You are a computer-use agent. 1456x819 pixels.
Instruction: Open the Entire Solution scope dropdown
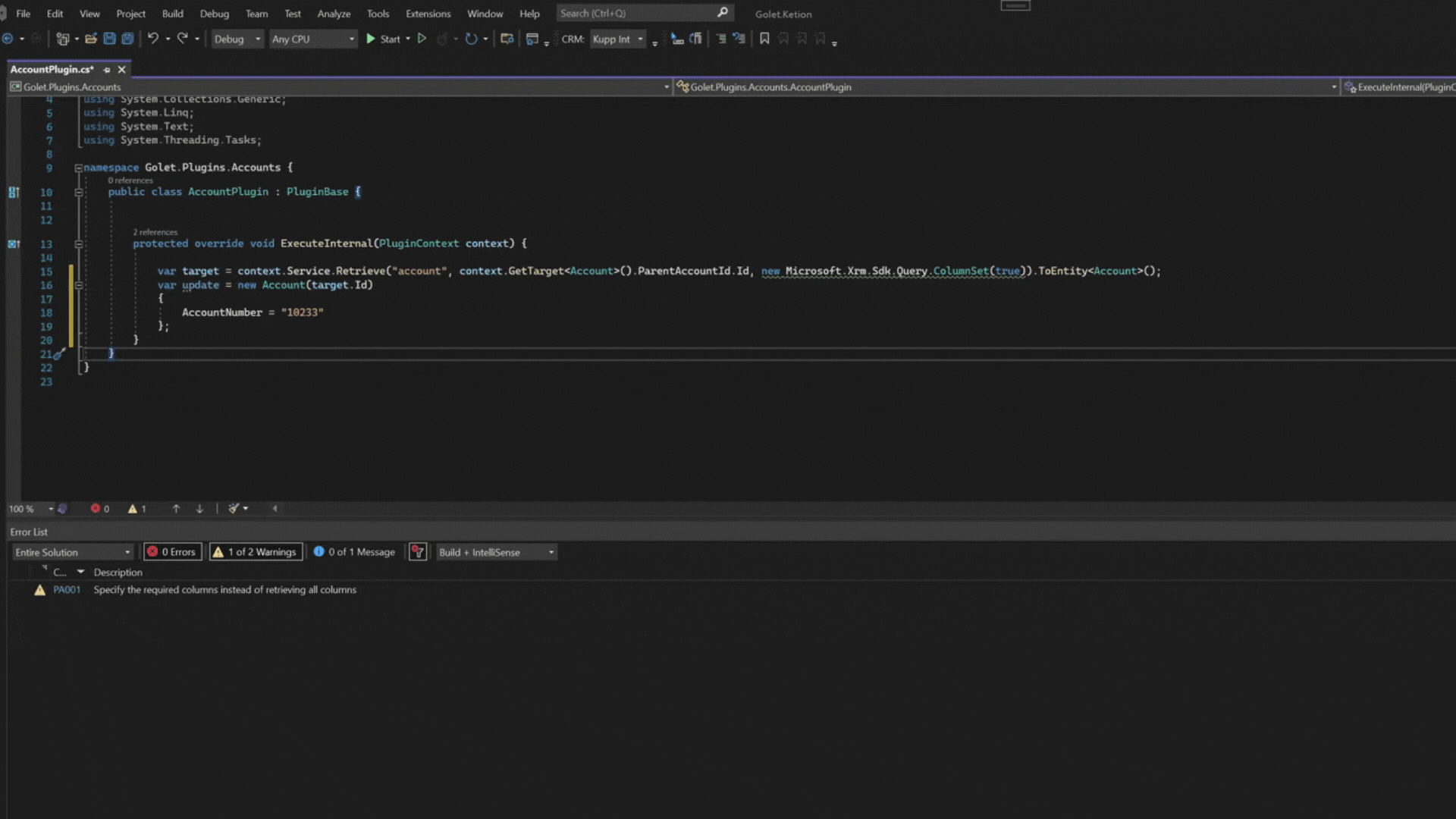click(73, 552)
